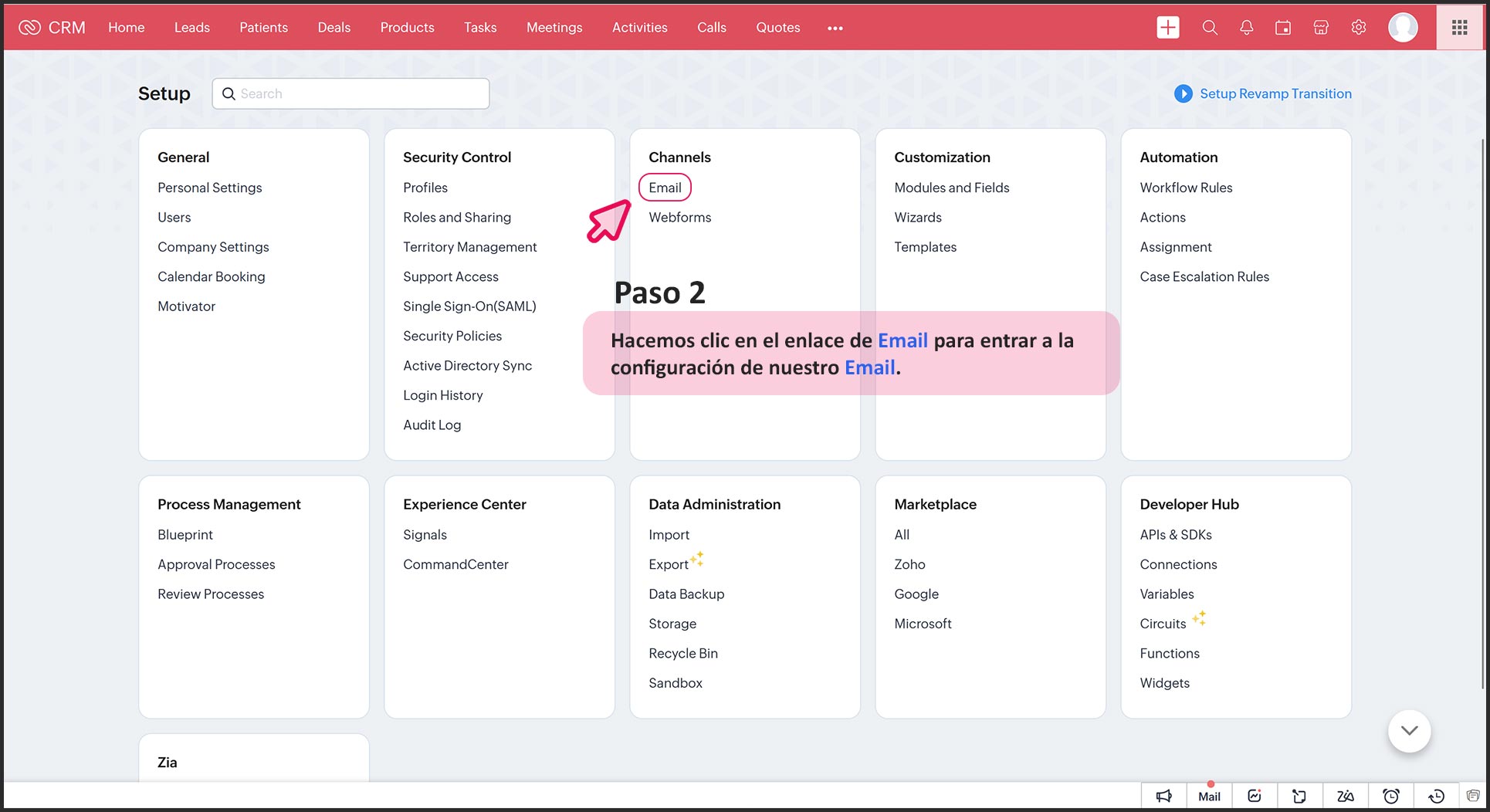Open the notifications bell icon
Screen dimensions: 1490x812
pyautogui.click(x=1246, y=28)
